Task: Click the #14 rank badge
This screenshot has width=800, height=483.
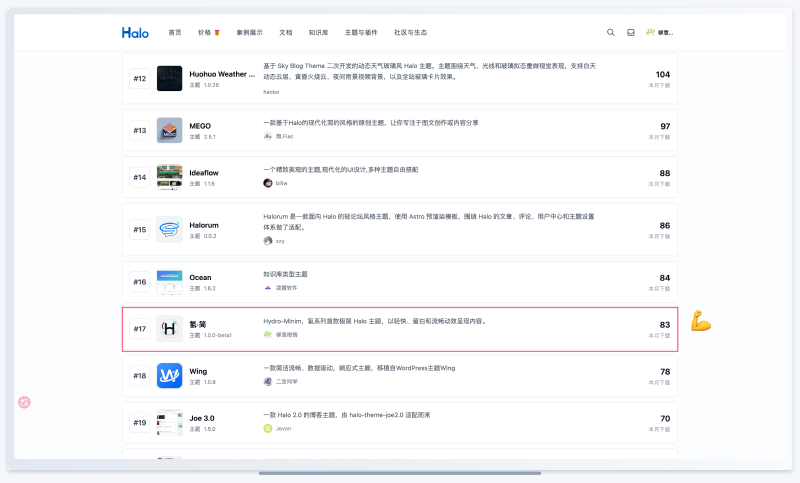Action: (140, 177)
